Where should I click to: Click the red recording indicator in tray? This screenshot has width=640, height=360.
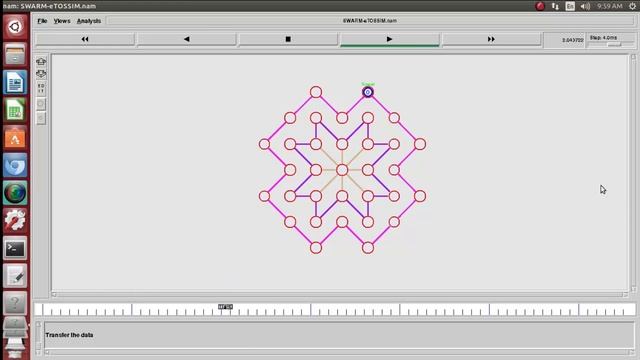click(x=540, y=6)
